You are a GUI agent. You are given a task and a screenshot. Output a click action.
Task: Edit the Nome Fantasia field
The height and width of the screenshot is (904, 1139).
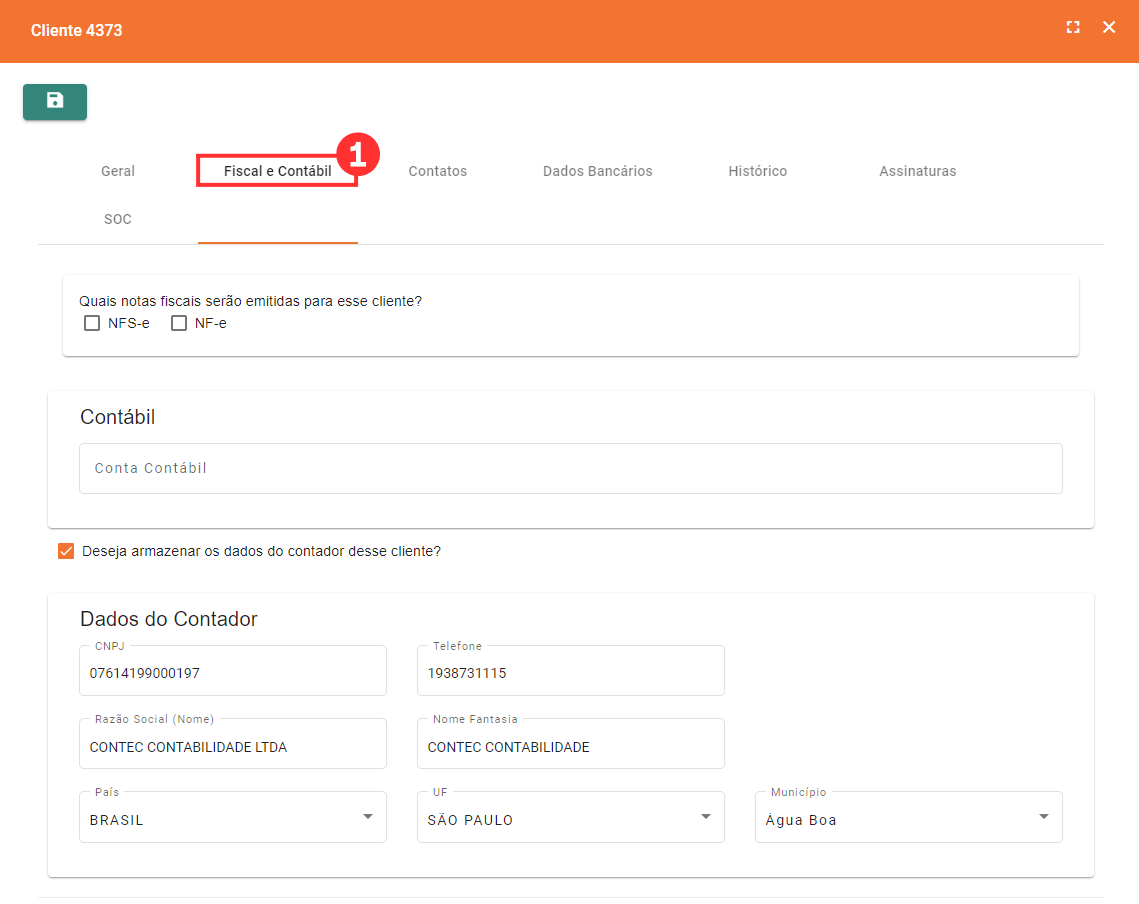coord(570,746)
